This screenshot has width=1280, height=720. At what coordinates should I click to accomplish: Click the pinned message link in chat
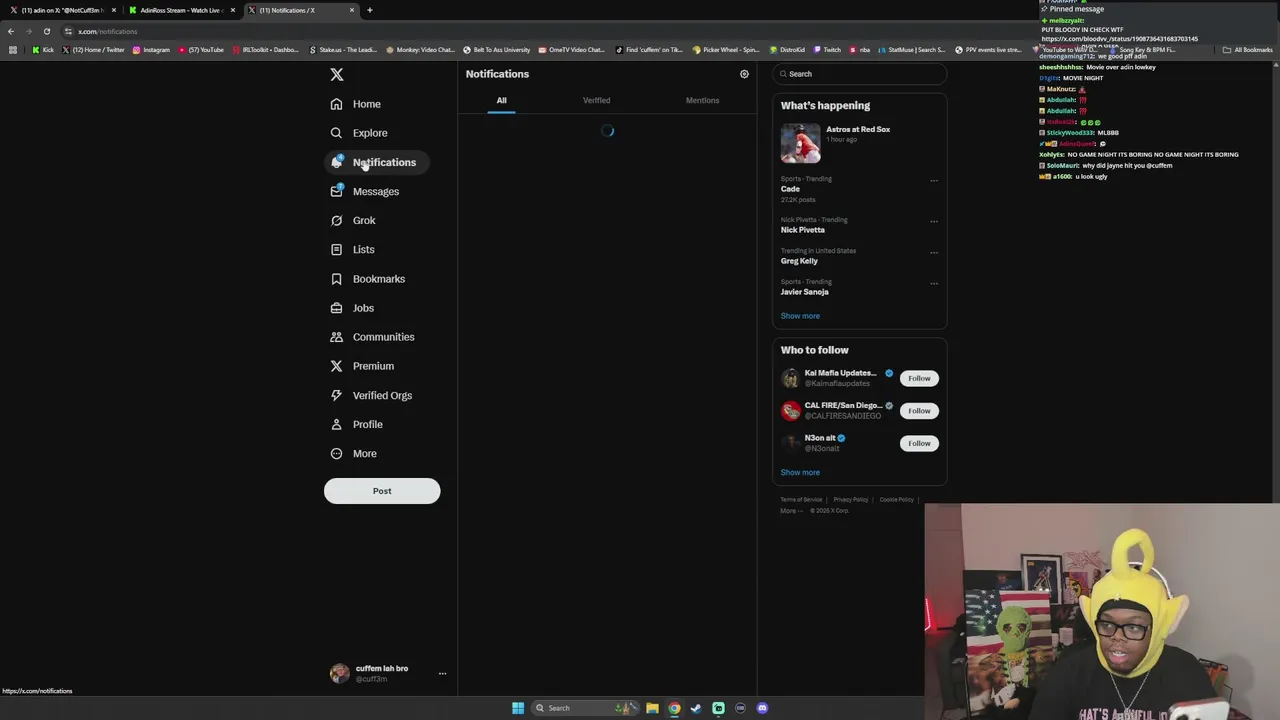1119,39
